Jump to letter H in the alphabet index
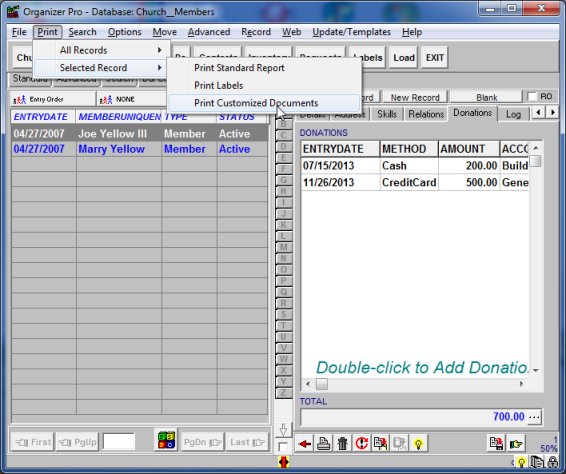Image resolution: width=566 pixels, height=474 pixels. point(283,191)
